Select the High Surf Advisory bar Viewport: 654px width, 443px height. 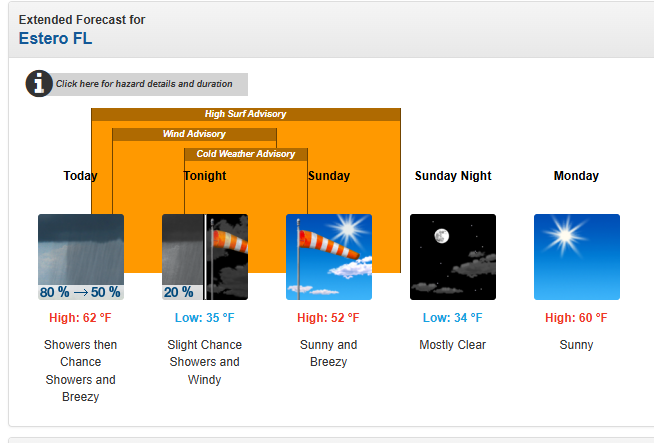point(245,114)
